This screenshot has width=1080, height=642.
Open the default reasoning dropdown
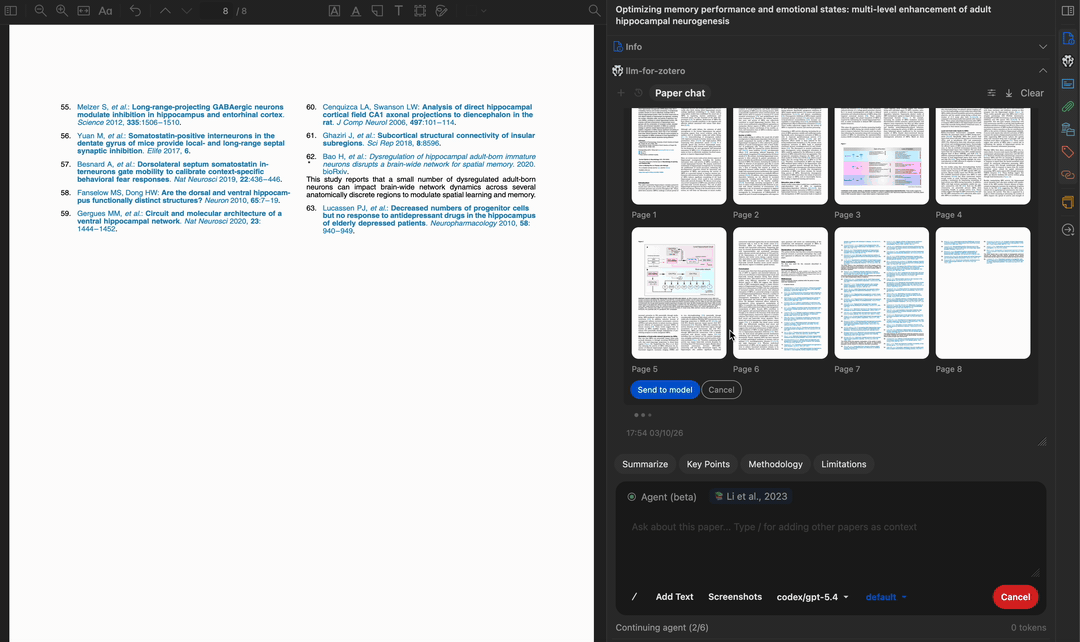coord(886,597)
